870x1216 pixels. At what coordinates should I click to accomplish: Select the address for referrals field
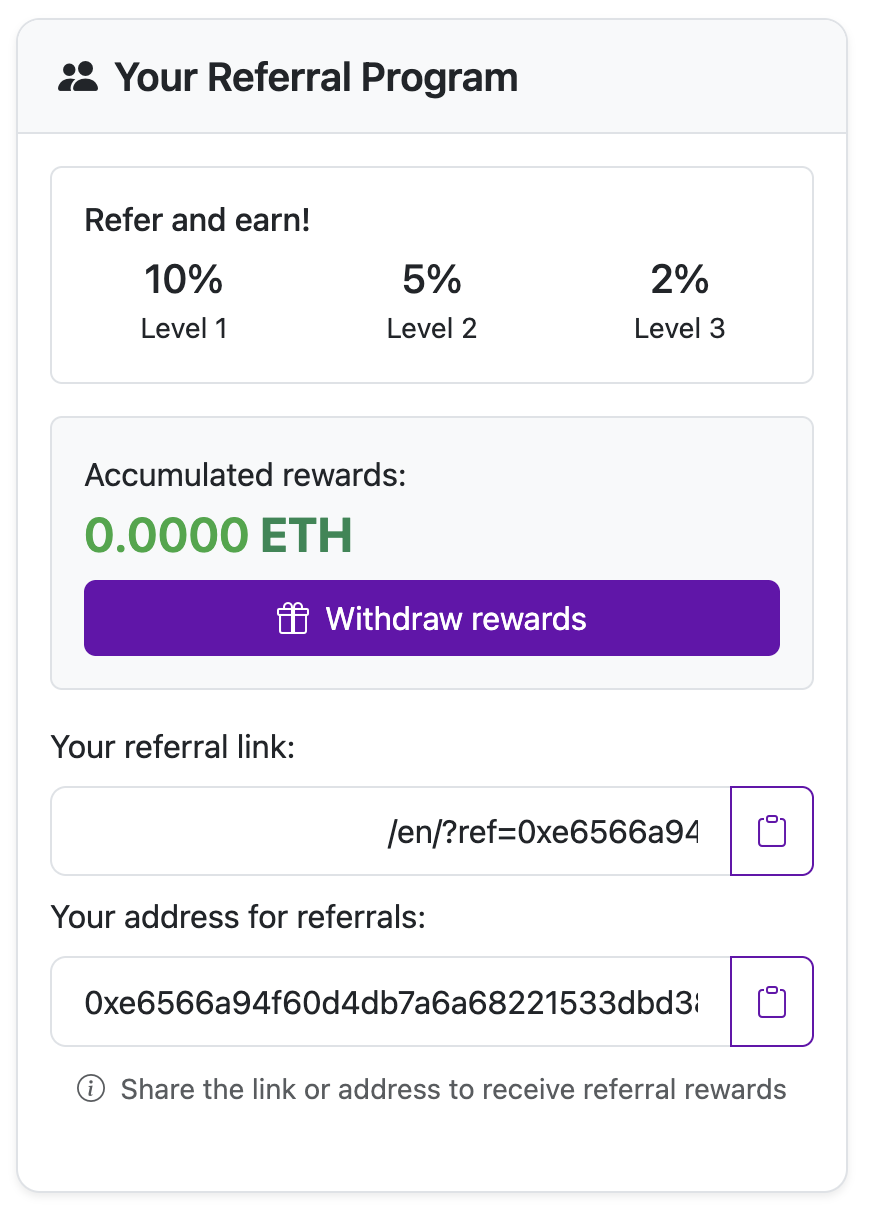coord(391,1002)
